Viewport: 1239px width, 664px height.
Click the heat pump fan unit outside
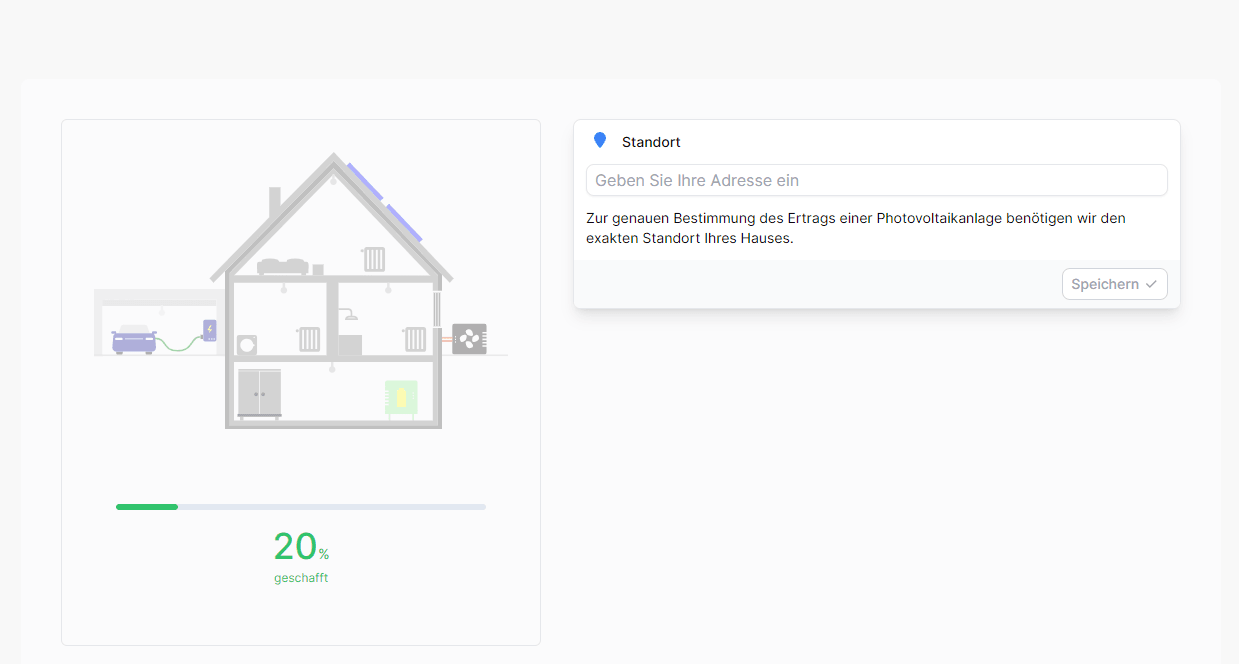click(469, 339)
